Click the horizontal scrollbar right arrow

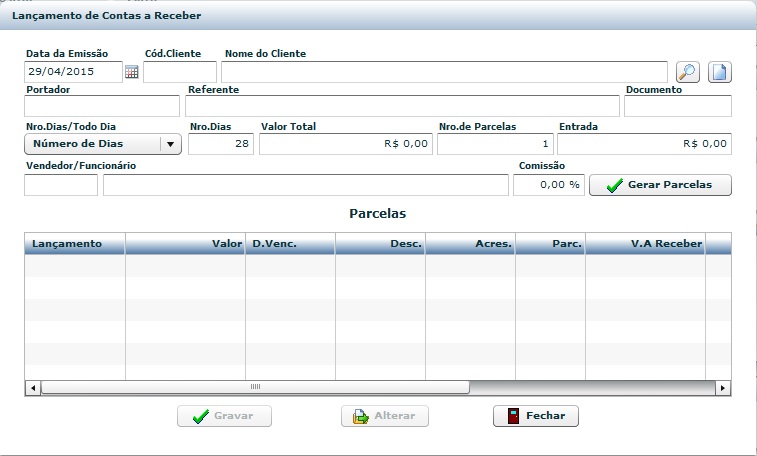(723, 387)
